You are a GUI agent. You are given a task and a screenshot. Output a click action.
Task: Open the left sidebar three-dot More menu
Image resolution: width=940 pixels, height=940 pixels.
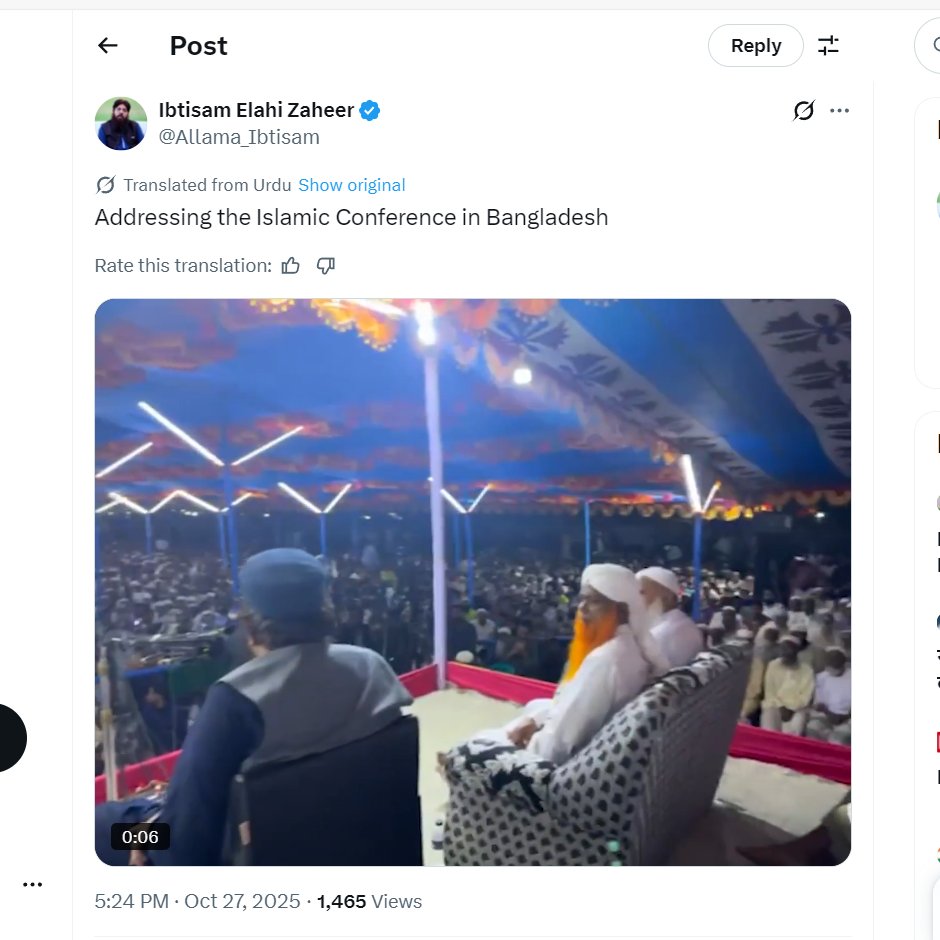[x=33, y=884]
